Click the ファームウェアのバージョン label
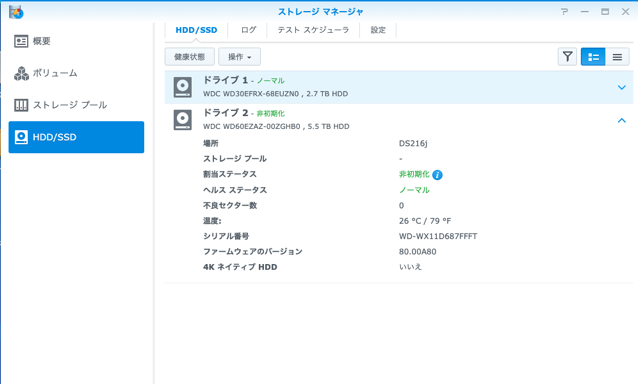Viewport: 638px width, 384px height. pyautogui.click(x=253, y=252)
